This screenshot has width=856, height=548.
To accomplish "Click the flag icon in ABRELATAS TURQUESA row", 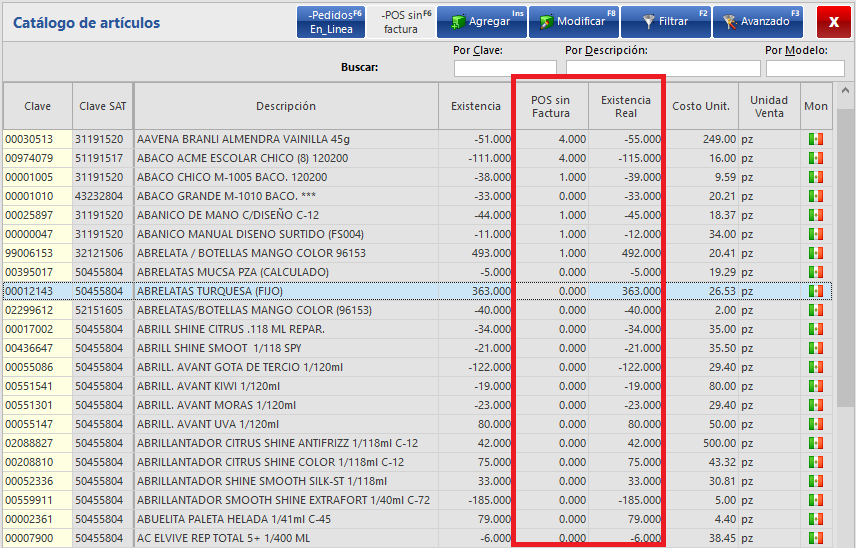I will 815,291.
